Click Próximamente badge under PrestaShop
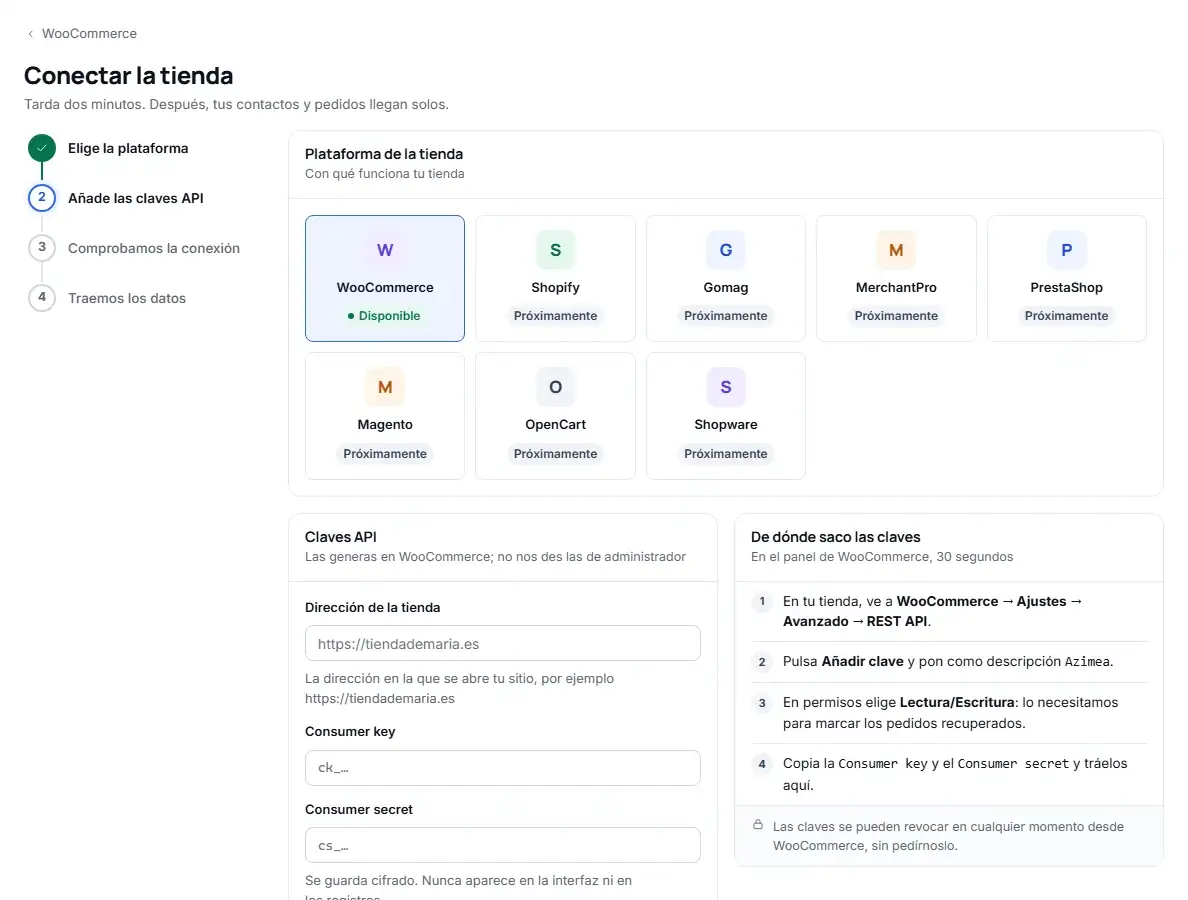 1067,316
